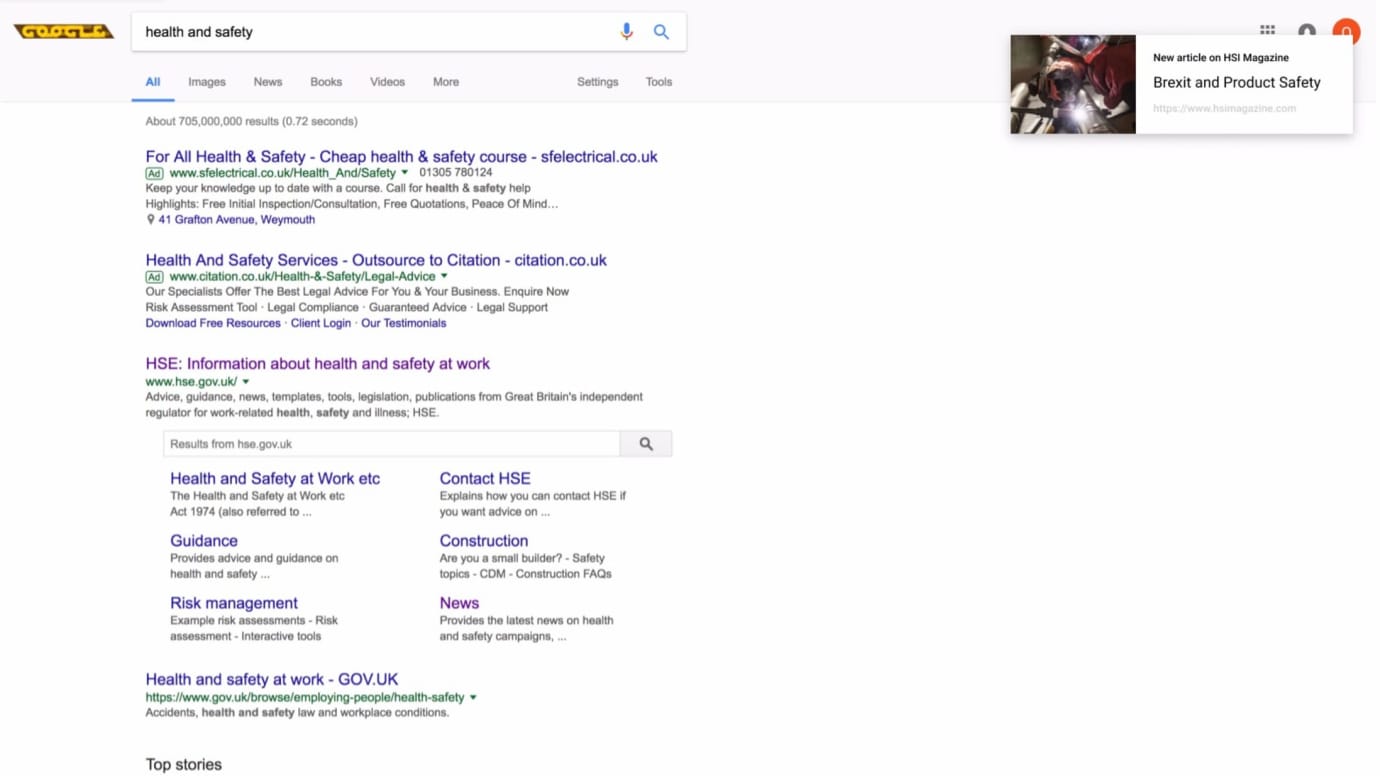Click the blue search magnifier icon
The image size is (1380, 776).
[662, 32]
